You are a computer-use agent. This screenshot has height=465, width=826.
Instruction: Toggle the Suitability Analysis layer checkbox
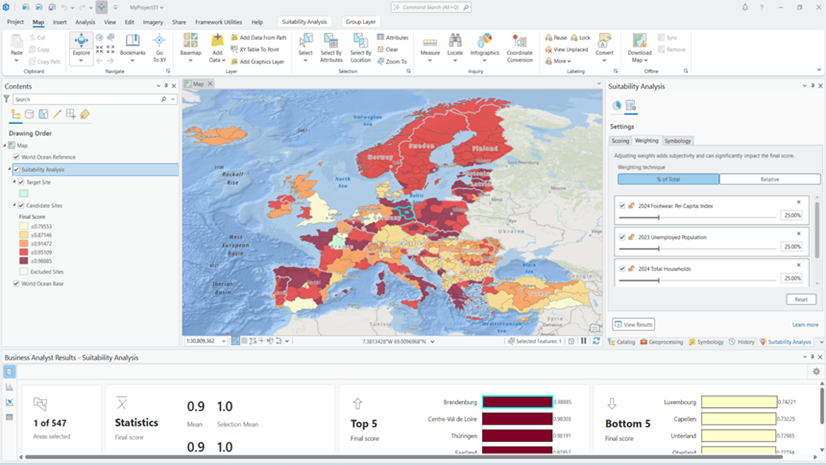[16, 170]
